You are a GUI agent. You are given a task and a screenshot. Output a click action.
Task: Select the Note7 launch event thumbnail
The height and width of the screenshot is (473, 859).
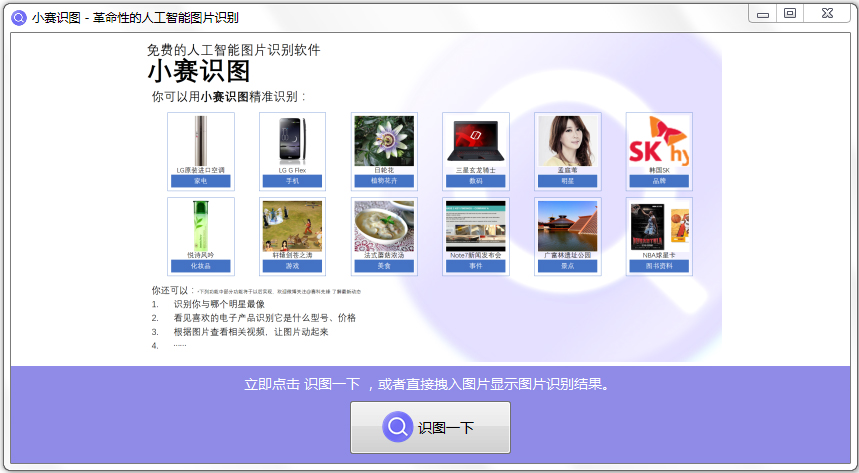point(476,226)
